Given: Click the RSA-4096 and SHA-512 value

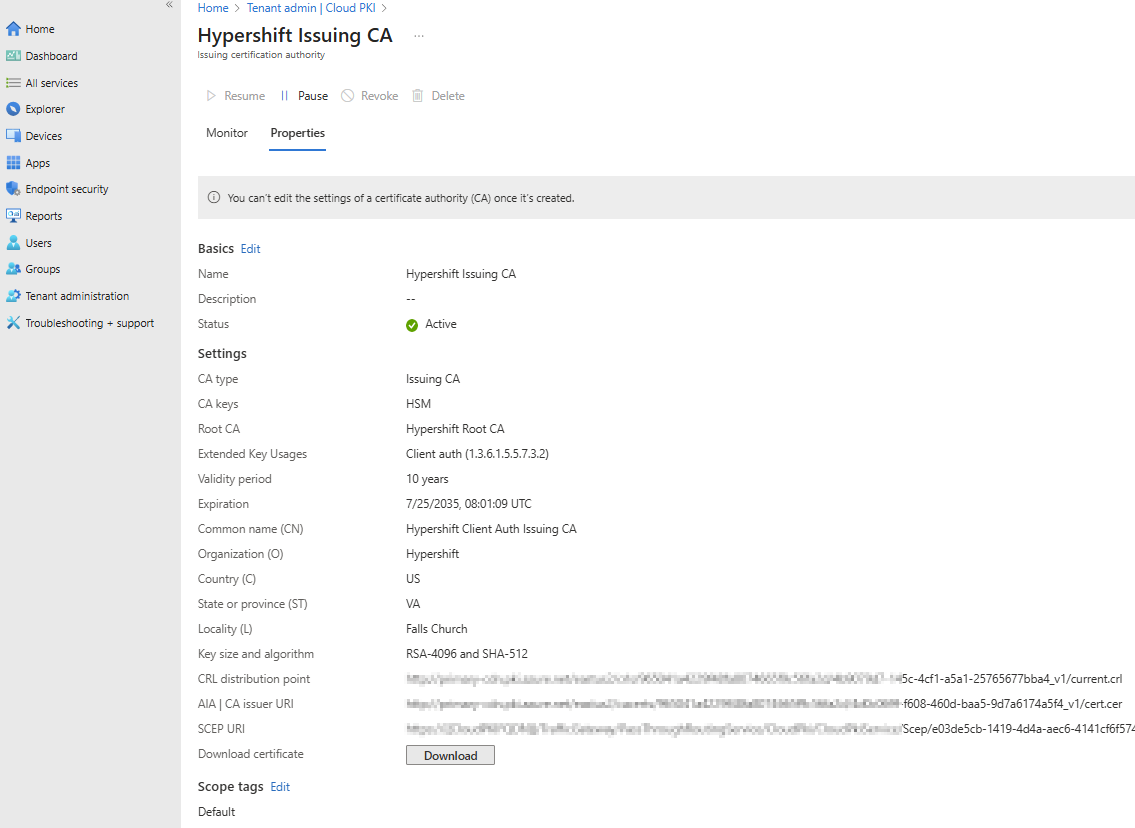Looking at the screenshot, I should (x=467, y=654).
